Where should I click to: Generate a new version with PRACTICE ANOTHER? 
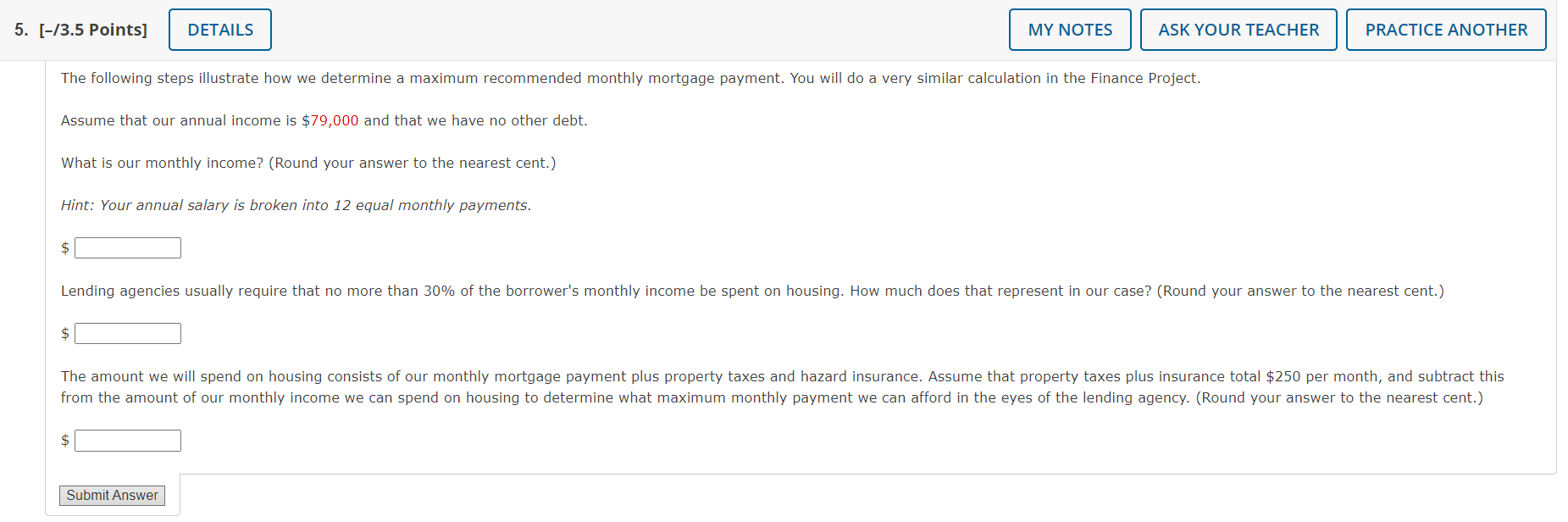coord(1445,29)
